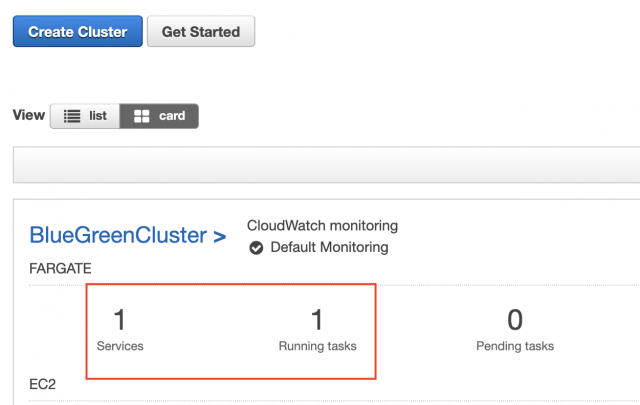Switch to list view
The height and width of the screenshot is (405, 640).
[85, 116]
